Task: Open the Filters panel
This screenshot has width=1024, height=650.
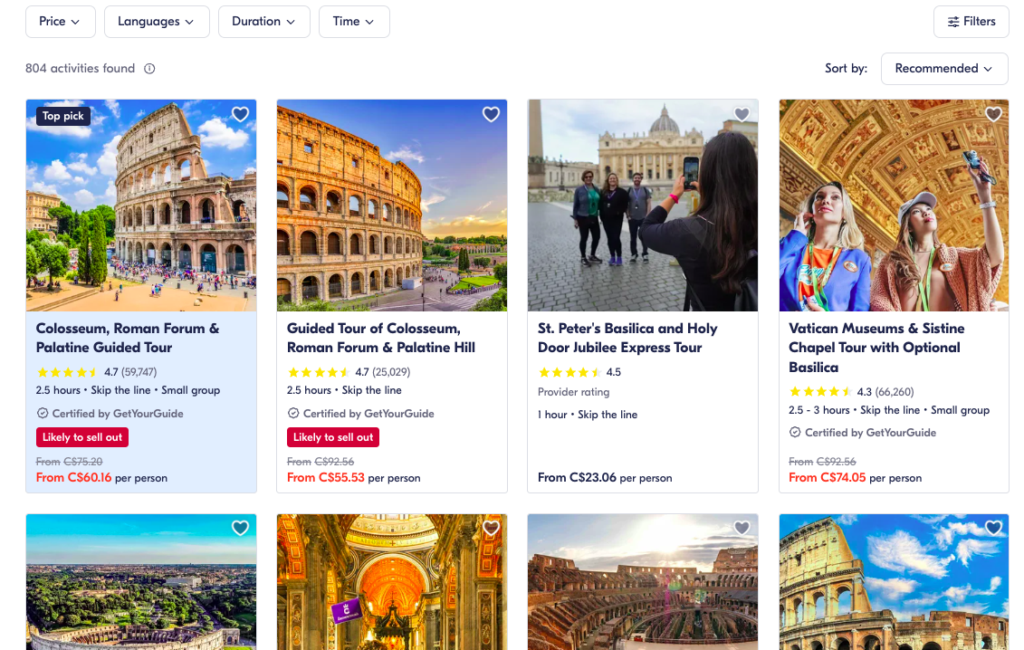Action: click(x=971, y=22)
